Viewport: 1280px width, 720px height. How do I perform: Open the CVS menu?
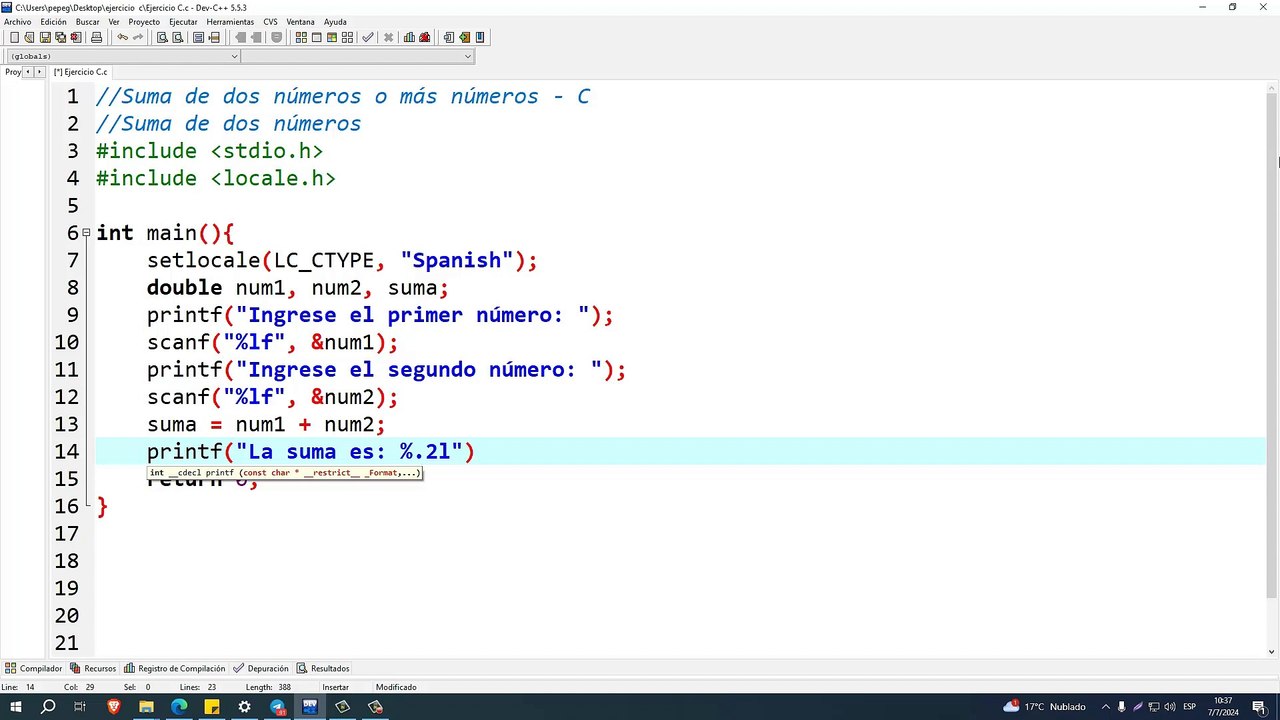(x=271, y=22)
